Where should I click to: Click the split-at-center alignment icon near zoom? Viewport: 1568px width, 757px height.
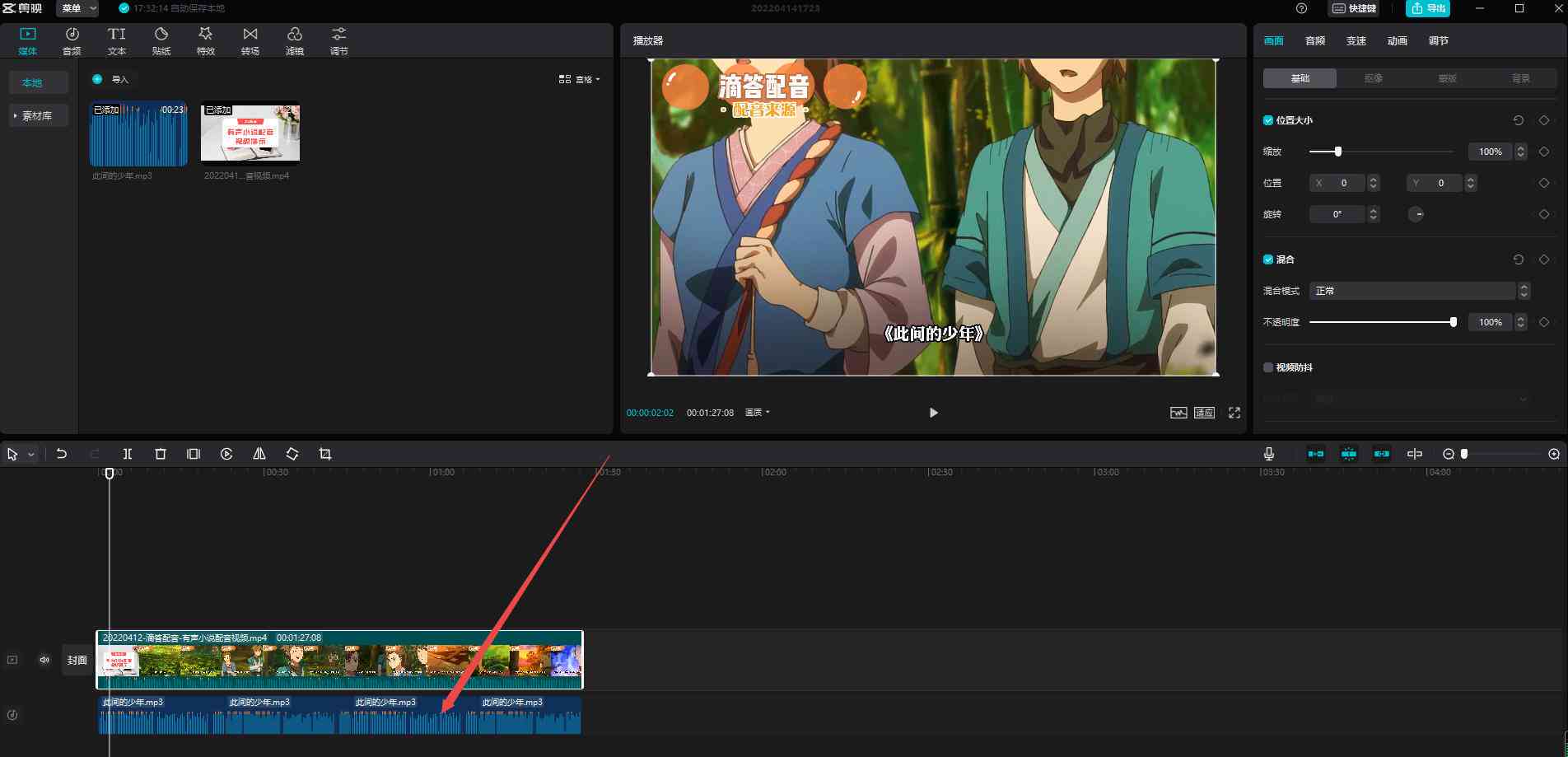(1415, 454)
